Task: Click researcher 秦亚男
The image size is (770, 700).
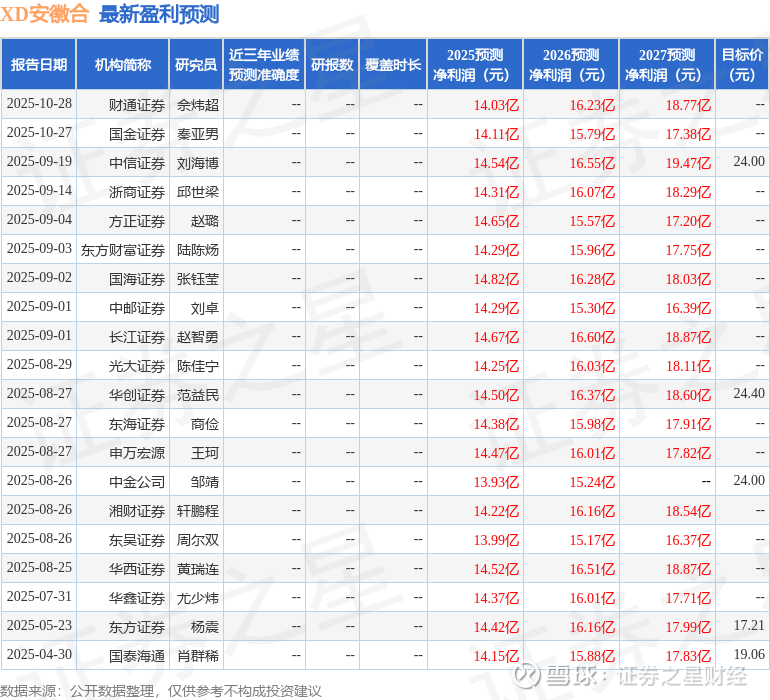Action: [x=198, y=134]
